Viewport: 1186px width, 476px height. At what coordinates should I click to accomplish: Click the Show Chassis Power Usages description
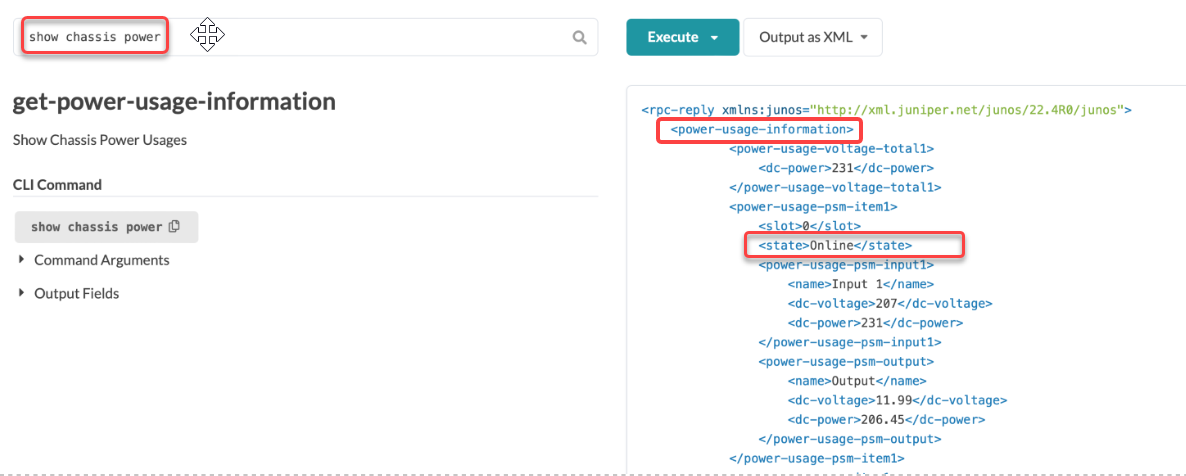pyautogui.click(x=100, y=140)
